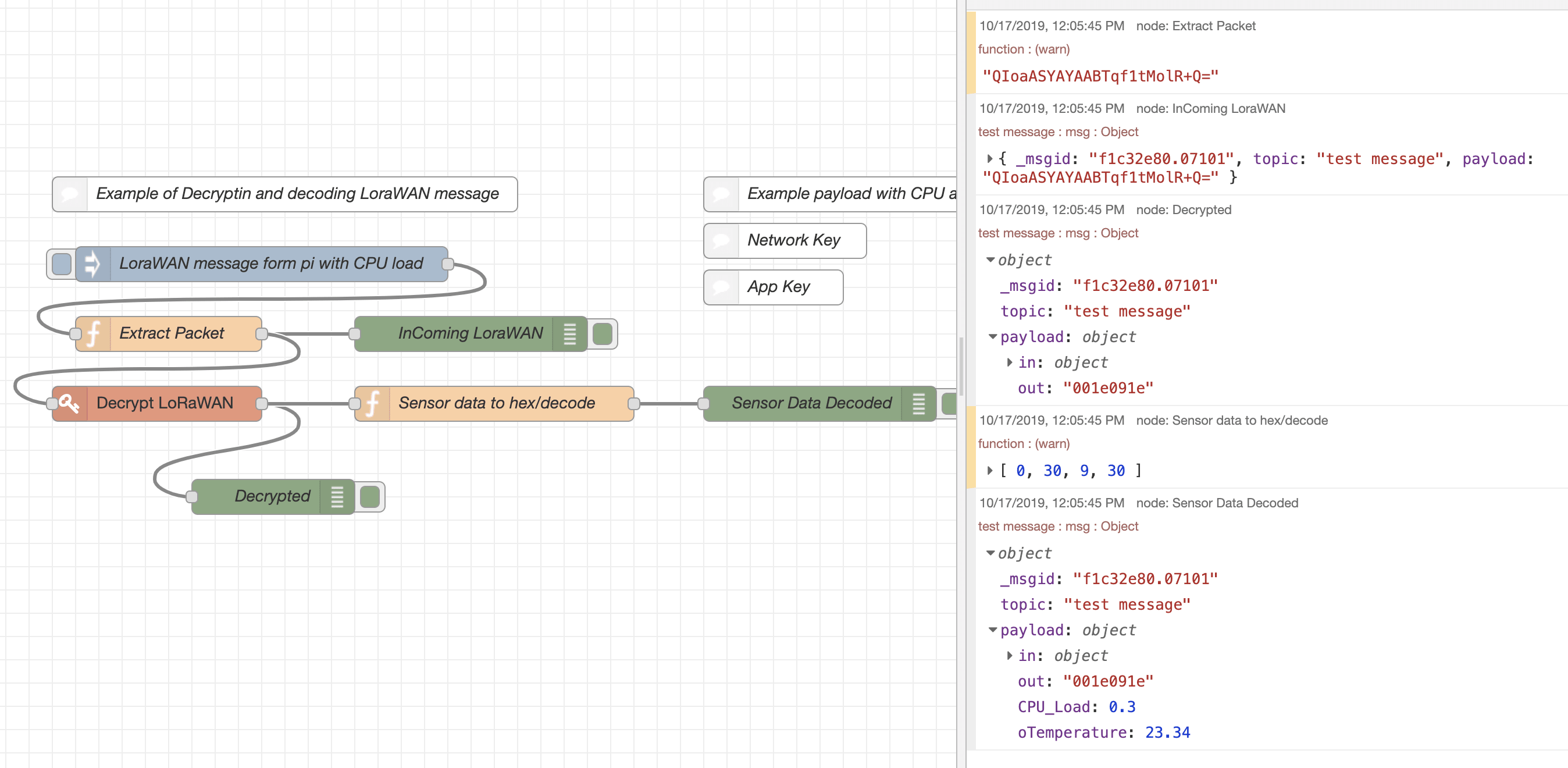Toggle debug output of the Decrypted node
The height and width of the screenshot is (768, 1568).
369,497
